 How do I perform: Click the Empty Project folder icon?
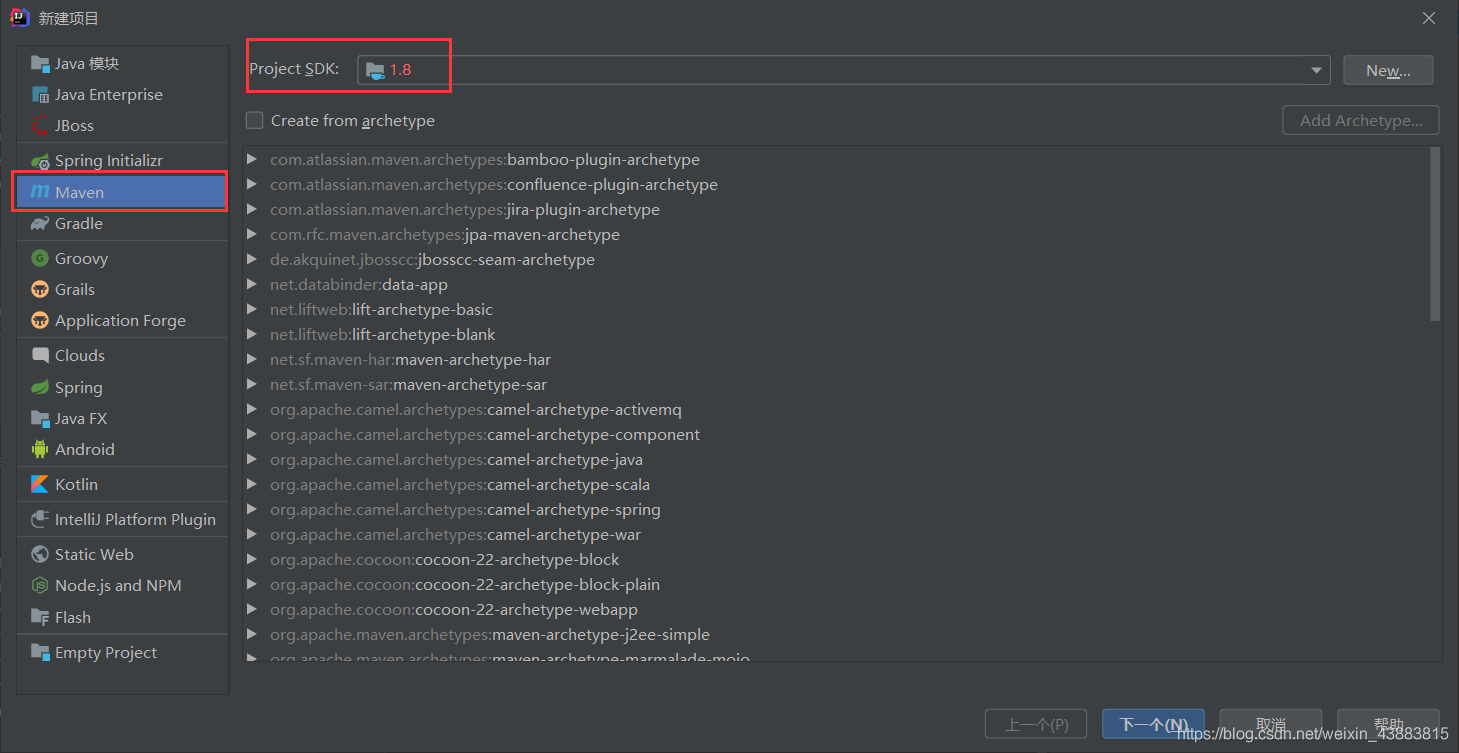coord(40,653)
